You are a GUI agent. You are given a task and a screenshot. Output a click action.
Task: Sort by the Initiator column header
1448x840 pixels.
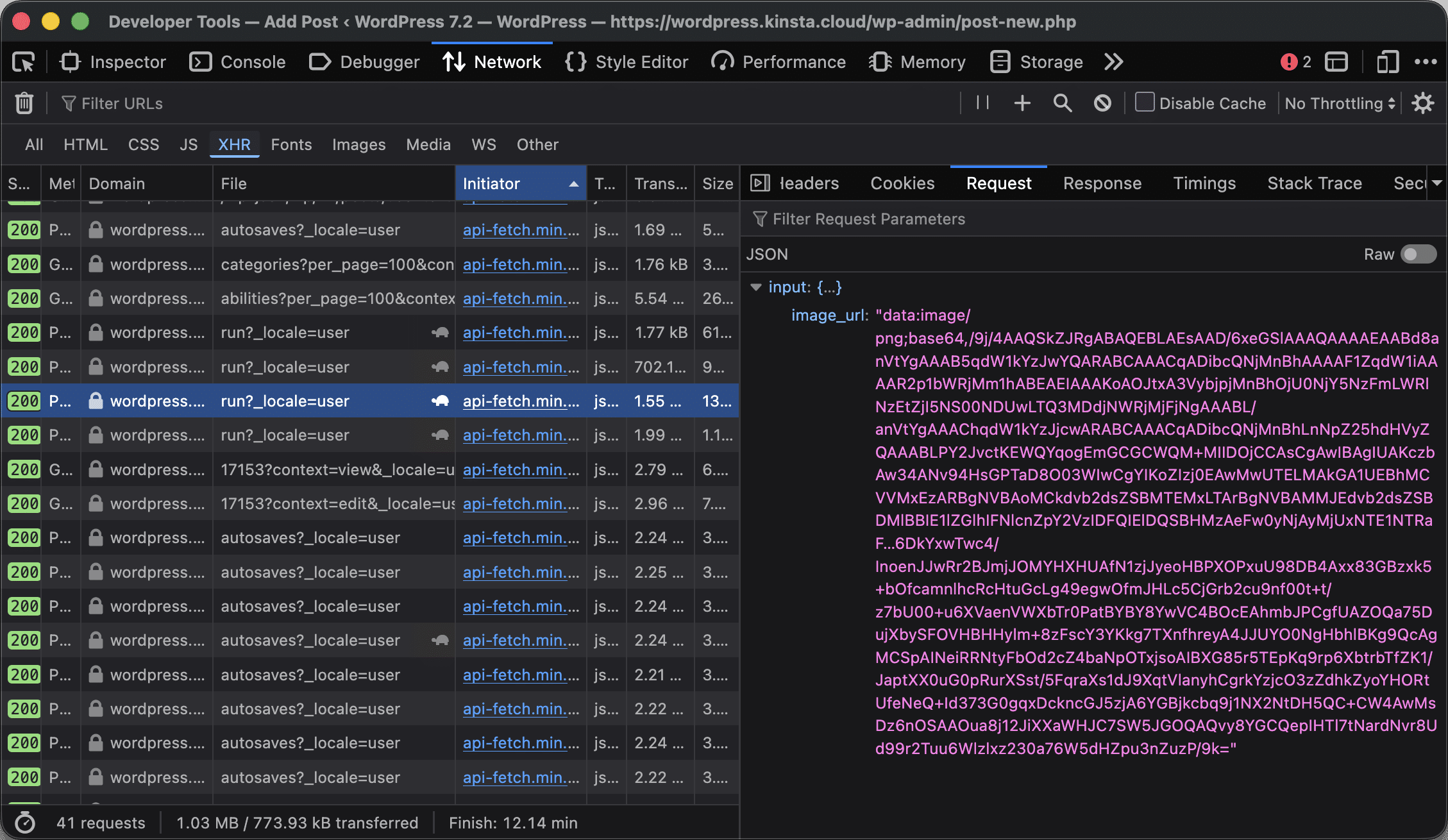[520, 183]
